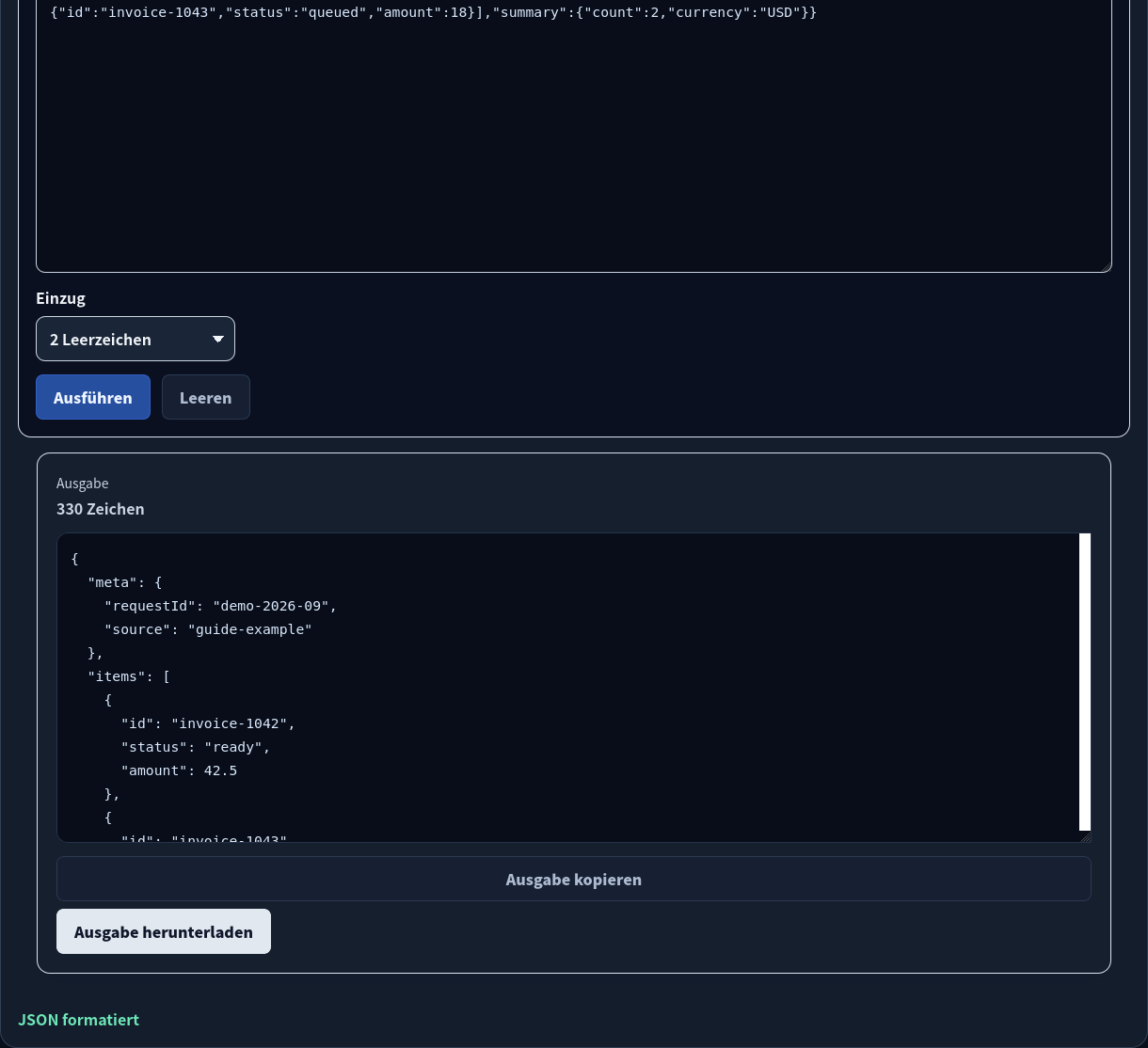Screen dimensions: 1148x1048
Task: Copy result via Ausgabe kopieren
Action: [x=574, y=879]
